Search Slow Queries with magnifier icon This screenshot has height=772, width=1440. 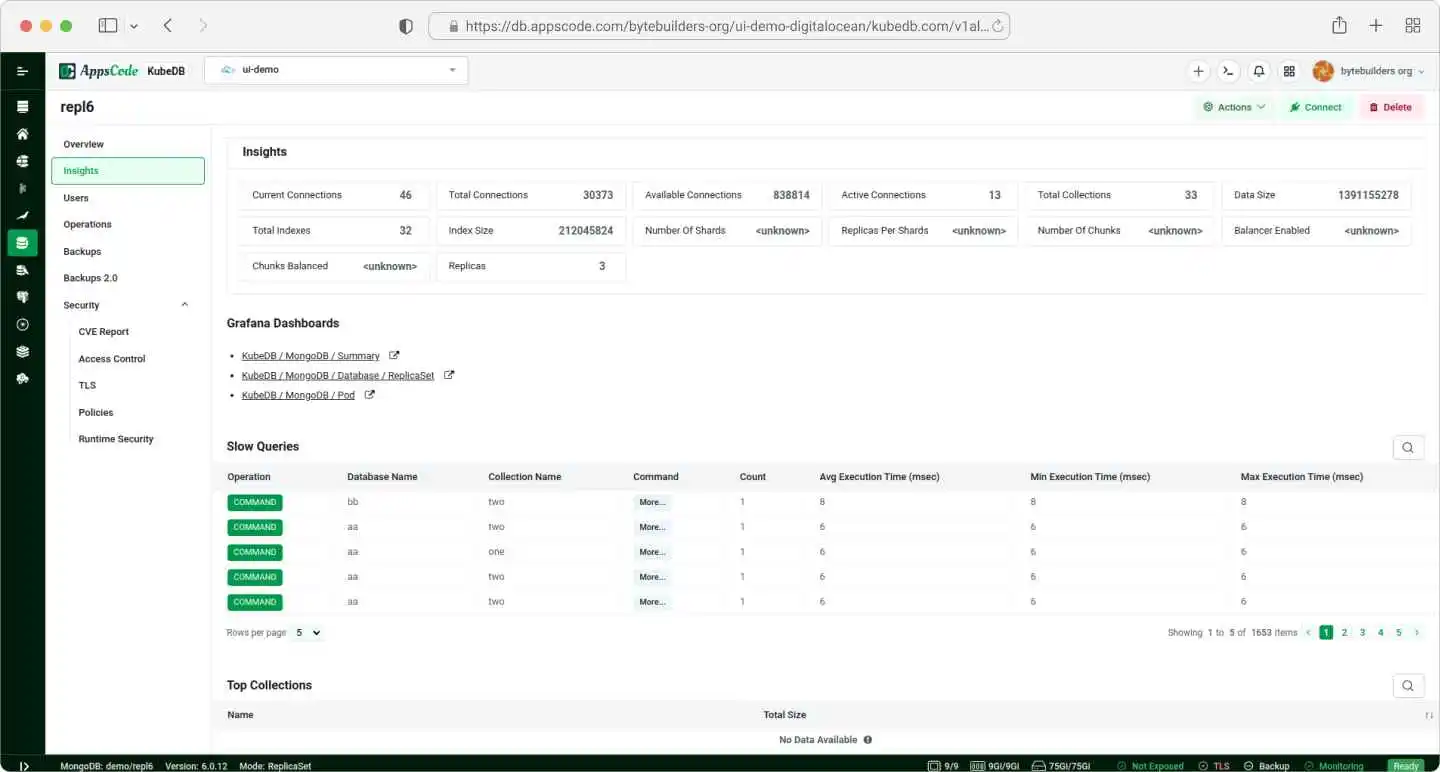(1407, 447)
